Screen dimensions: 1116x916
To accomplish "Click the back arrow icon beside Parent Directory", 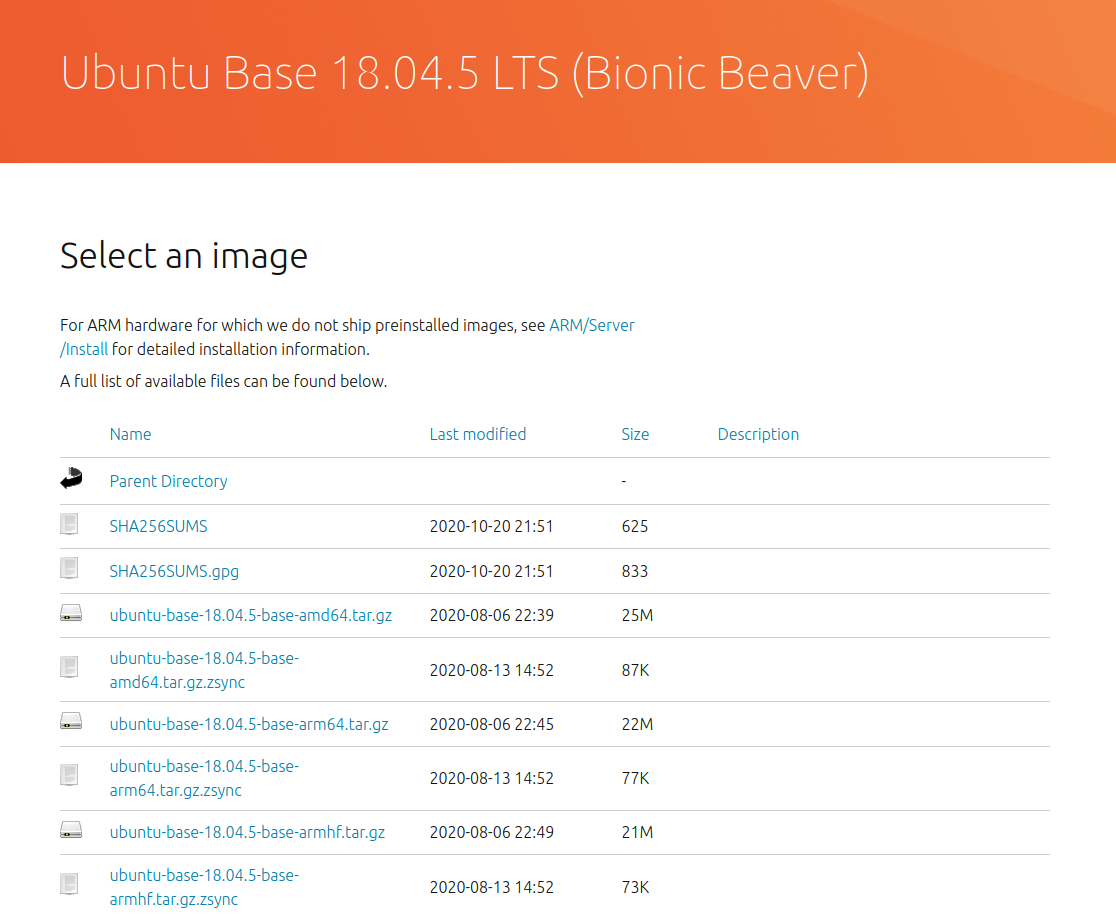I will 69,479.
